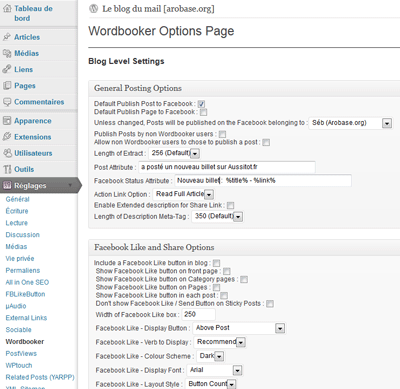Go to Lecture settings

tap(17, 223)
